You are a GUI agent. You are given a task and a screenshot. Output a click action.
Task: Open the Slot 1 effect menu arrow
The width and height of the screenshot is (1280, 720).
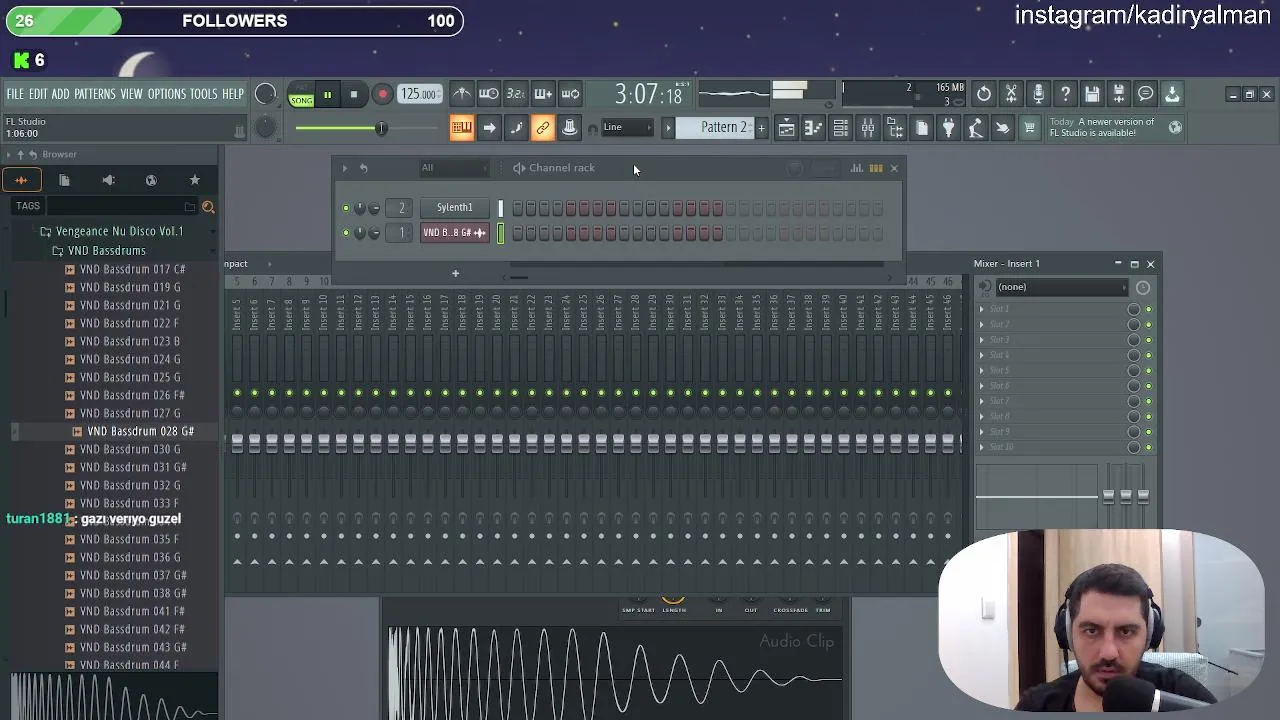(982, 309)
